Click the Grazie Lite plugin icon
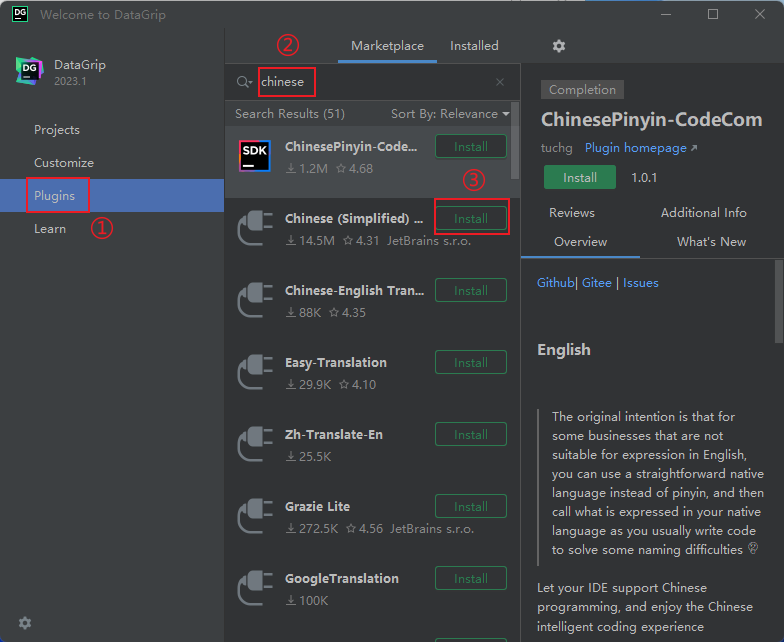 pos(255,516)
